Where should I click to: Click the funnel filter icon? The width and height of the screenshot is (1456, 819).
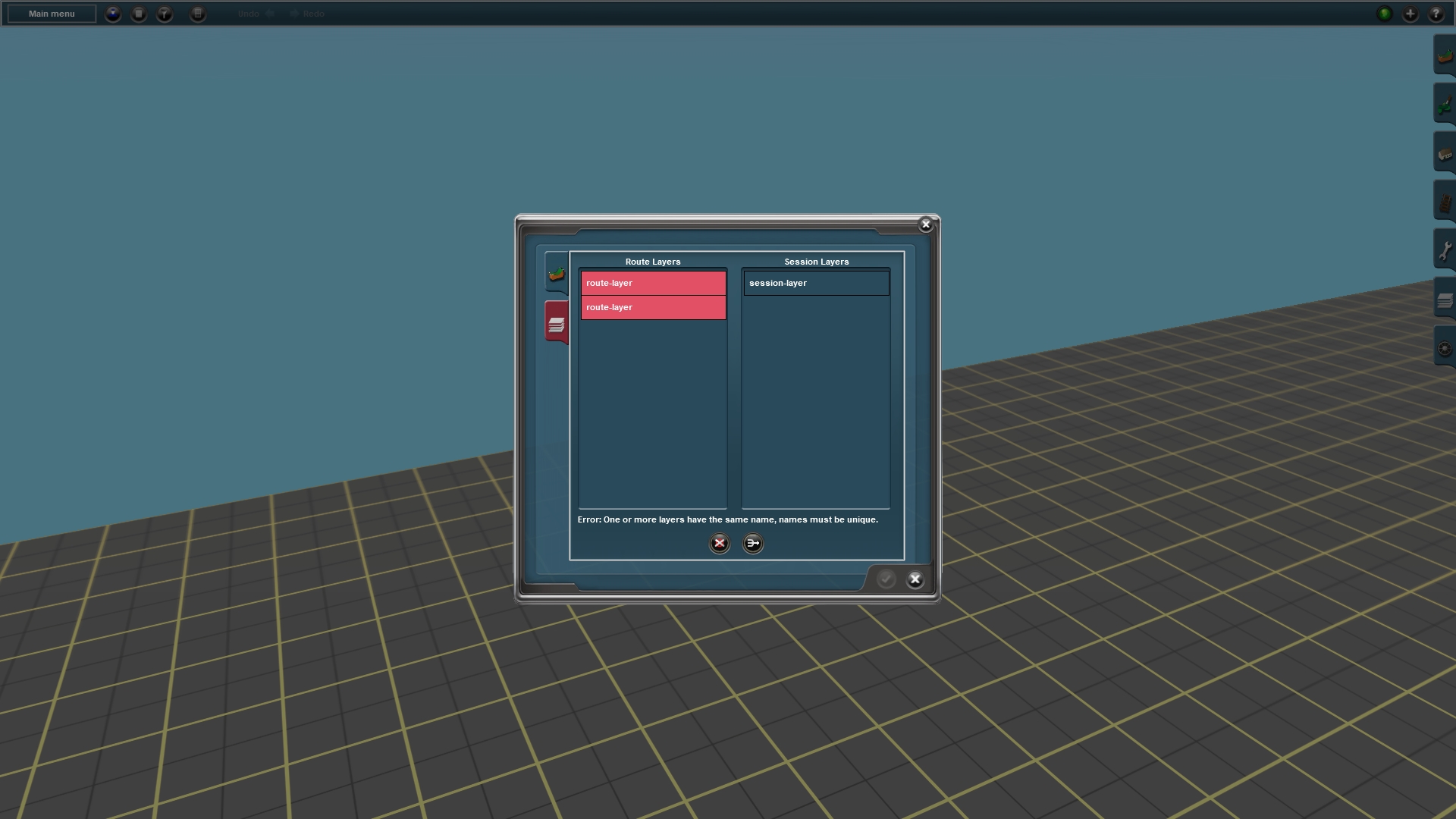point(165,14)
